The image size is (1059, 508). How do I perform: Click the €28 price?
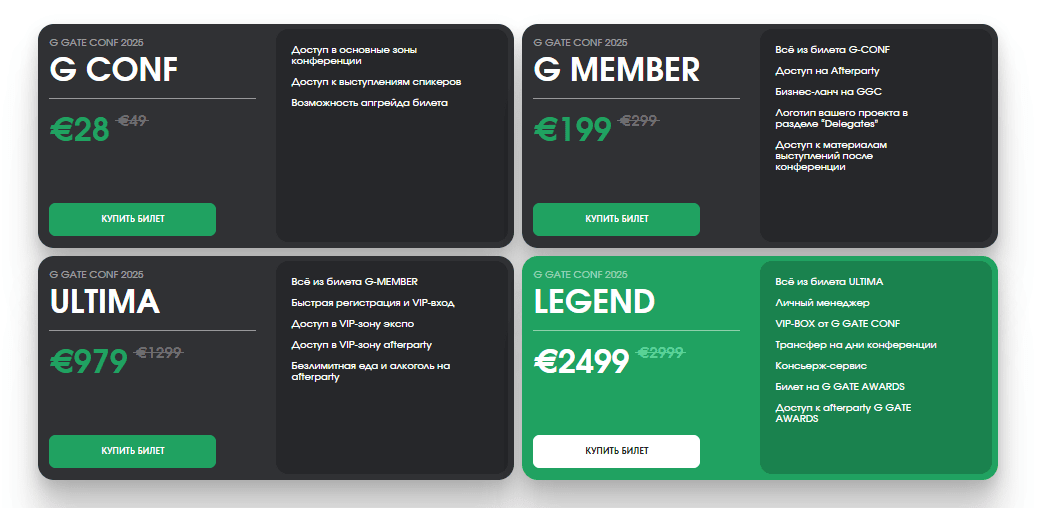[80, 130]
